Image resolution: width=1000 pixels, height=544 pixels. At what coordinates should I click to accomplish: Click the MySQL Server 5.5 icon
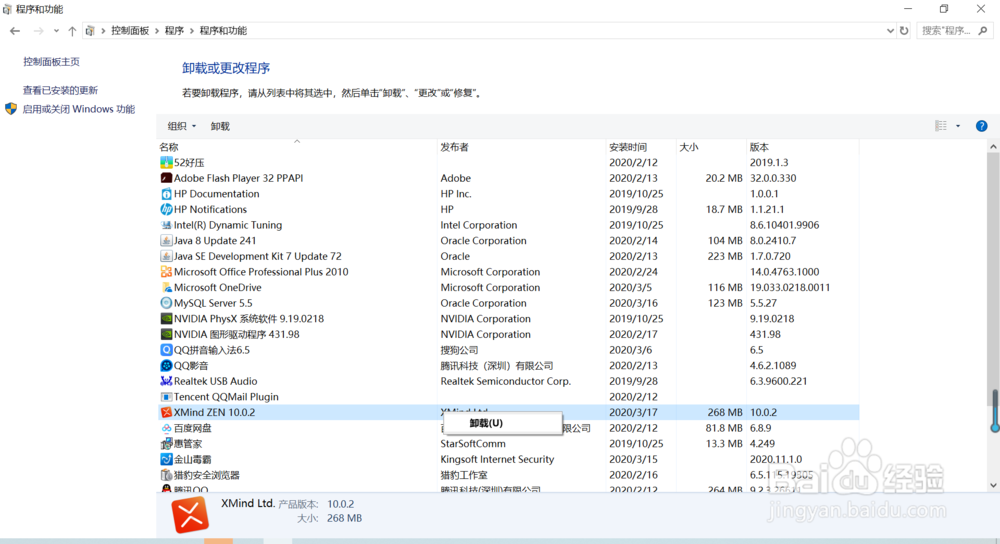click(166, 303)
